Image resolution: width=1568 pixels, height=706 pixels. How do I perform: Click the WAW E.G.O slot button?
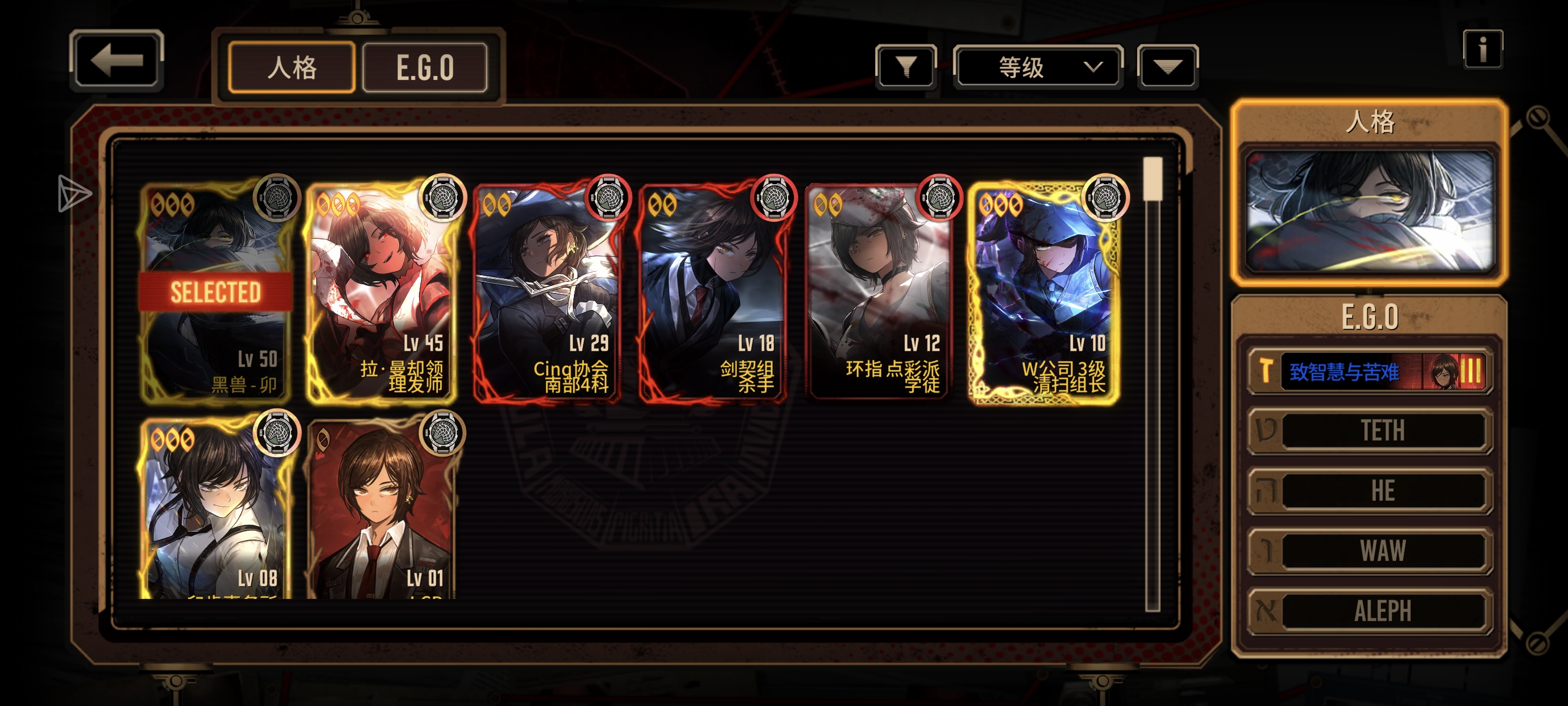click(1370, 551)
